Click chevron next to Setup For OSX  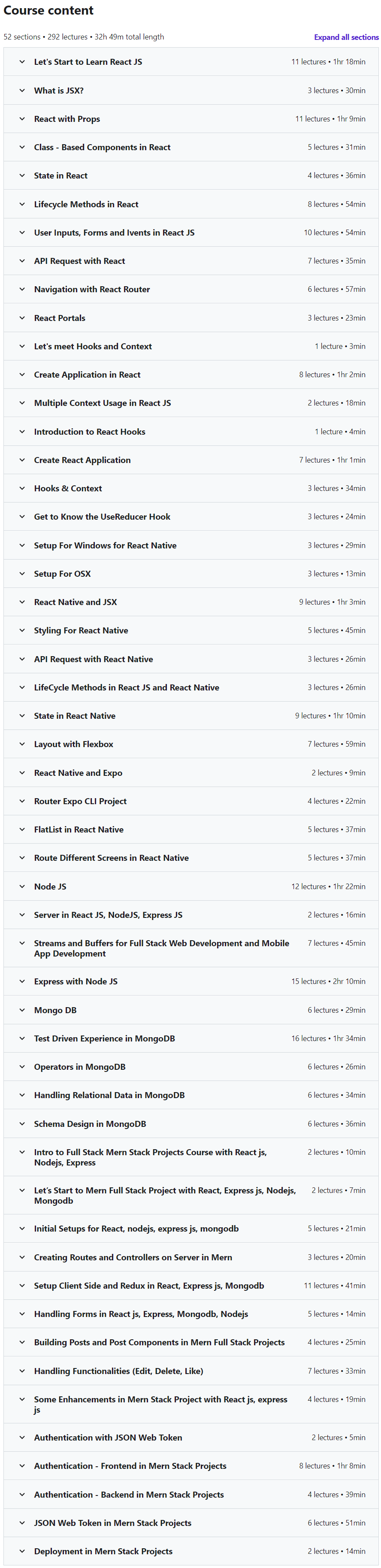point(22,573)
